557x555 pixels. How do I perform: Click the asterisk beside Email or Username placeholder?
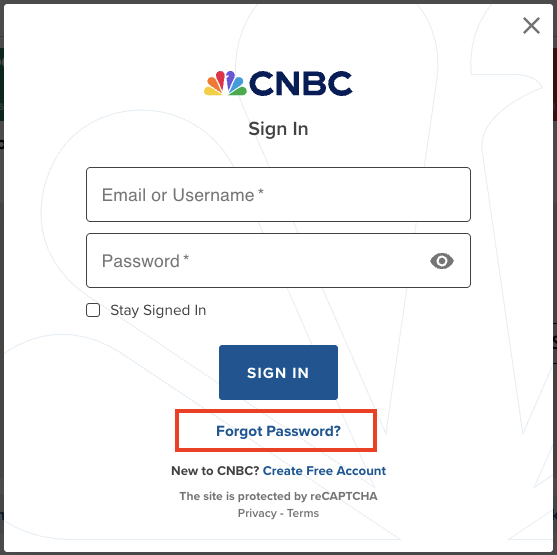click(x=261, y=192)
